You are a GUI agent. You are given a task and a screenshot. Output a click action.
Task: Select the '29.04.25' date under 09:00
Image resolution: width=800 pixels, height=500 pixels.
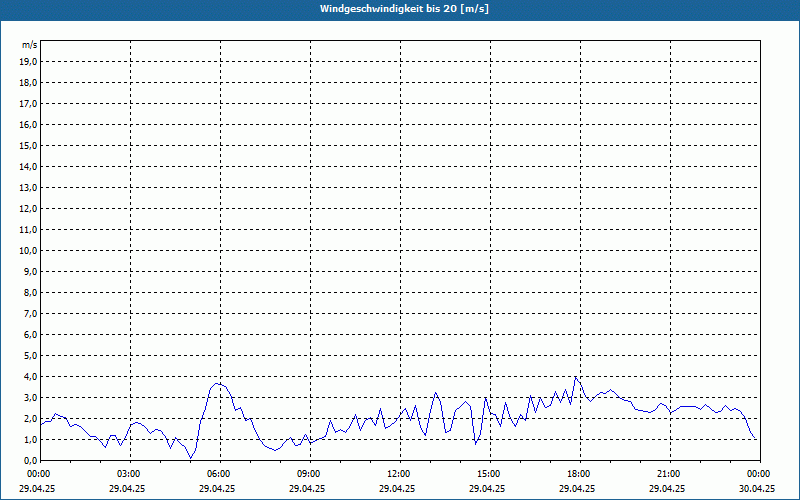coord(307,488)
